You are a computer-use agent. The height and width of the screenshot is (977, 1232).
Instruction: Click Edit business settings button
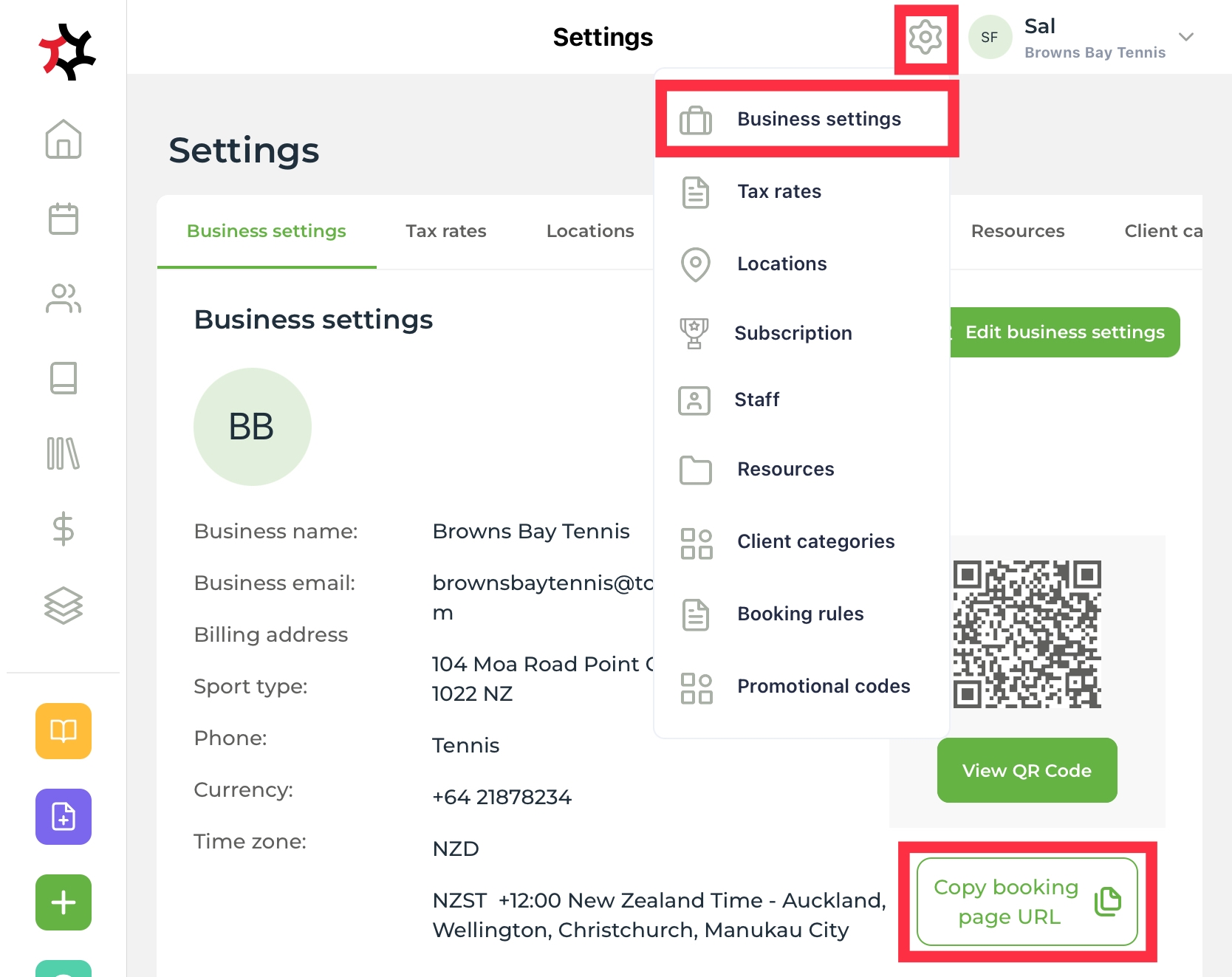[1064, 332]
